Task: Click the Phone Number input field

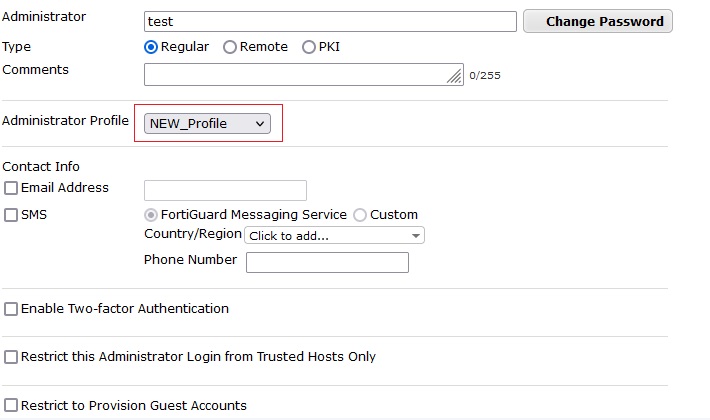Action: tap(327, 262)
